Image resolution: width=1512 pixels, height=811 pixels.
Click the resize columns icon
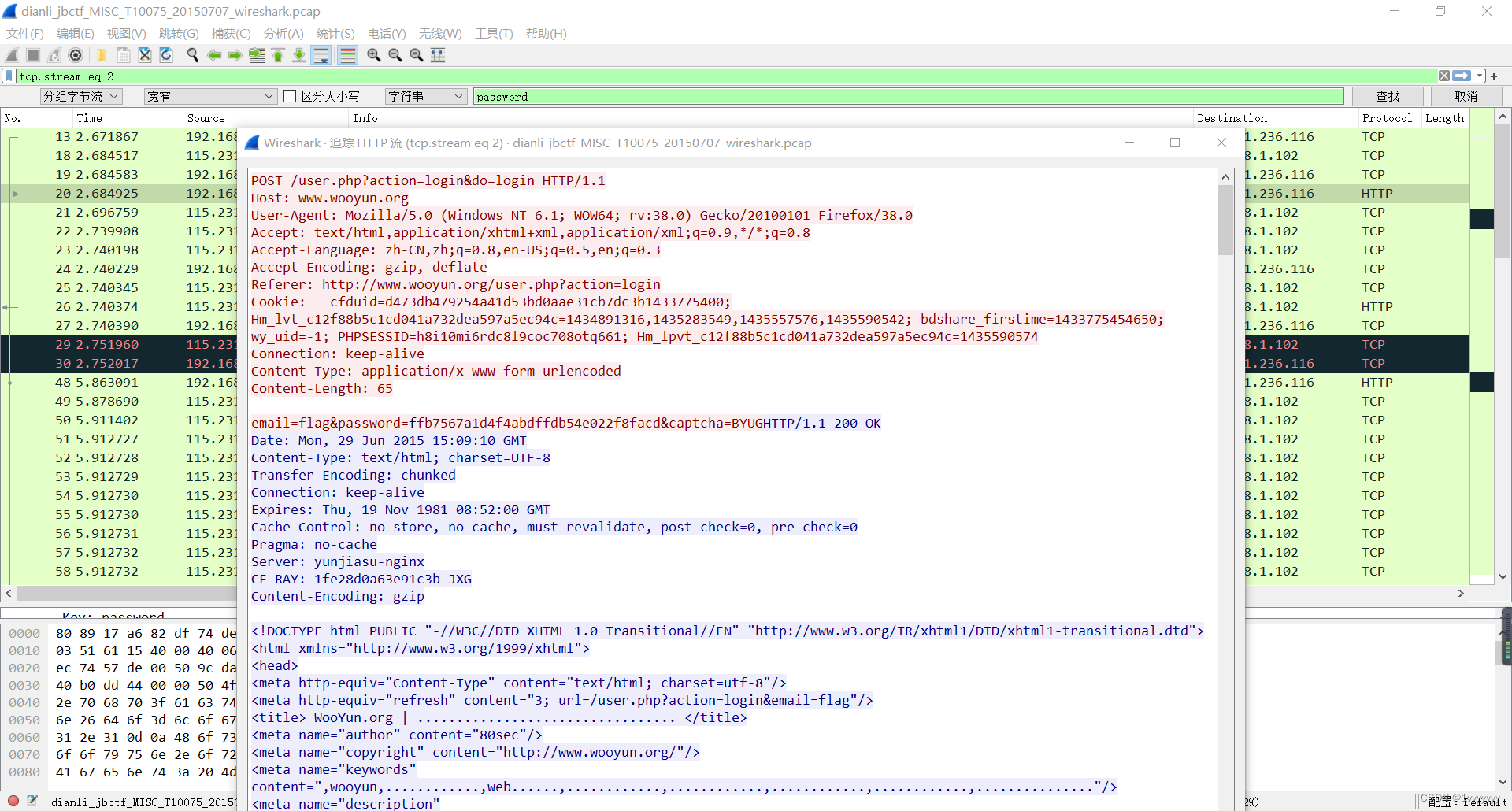(x=438, y=55)
